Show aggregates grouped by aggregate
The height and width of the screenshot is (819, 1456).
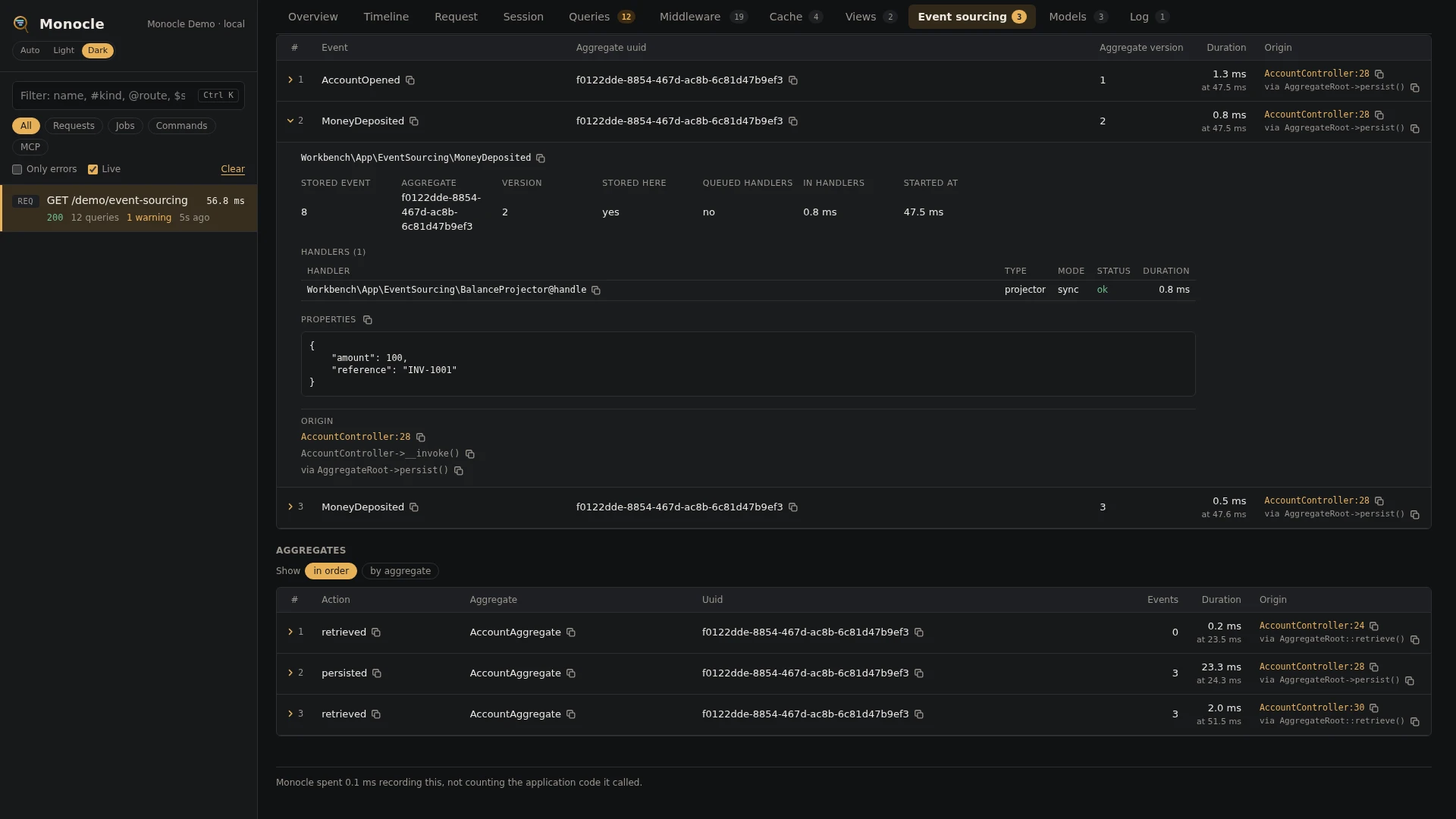click(400, 571)
